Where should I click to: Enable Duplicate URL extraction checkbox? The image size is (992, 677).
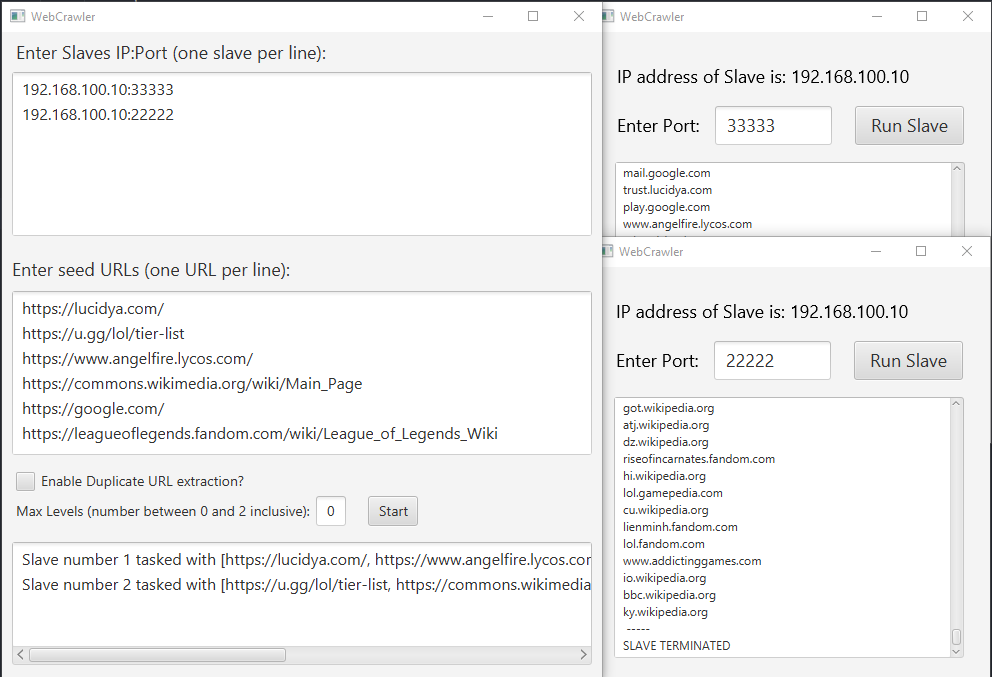[25, 481]
